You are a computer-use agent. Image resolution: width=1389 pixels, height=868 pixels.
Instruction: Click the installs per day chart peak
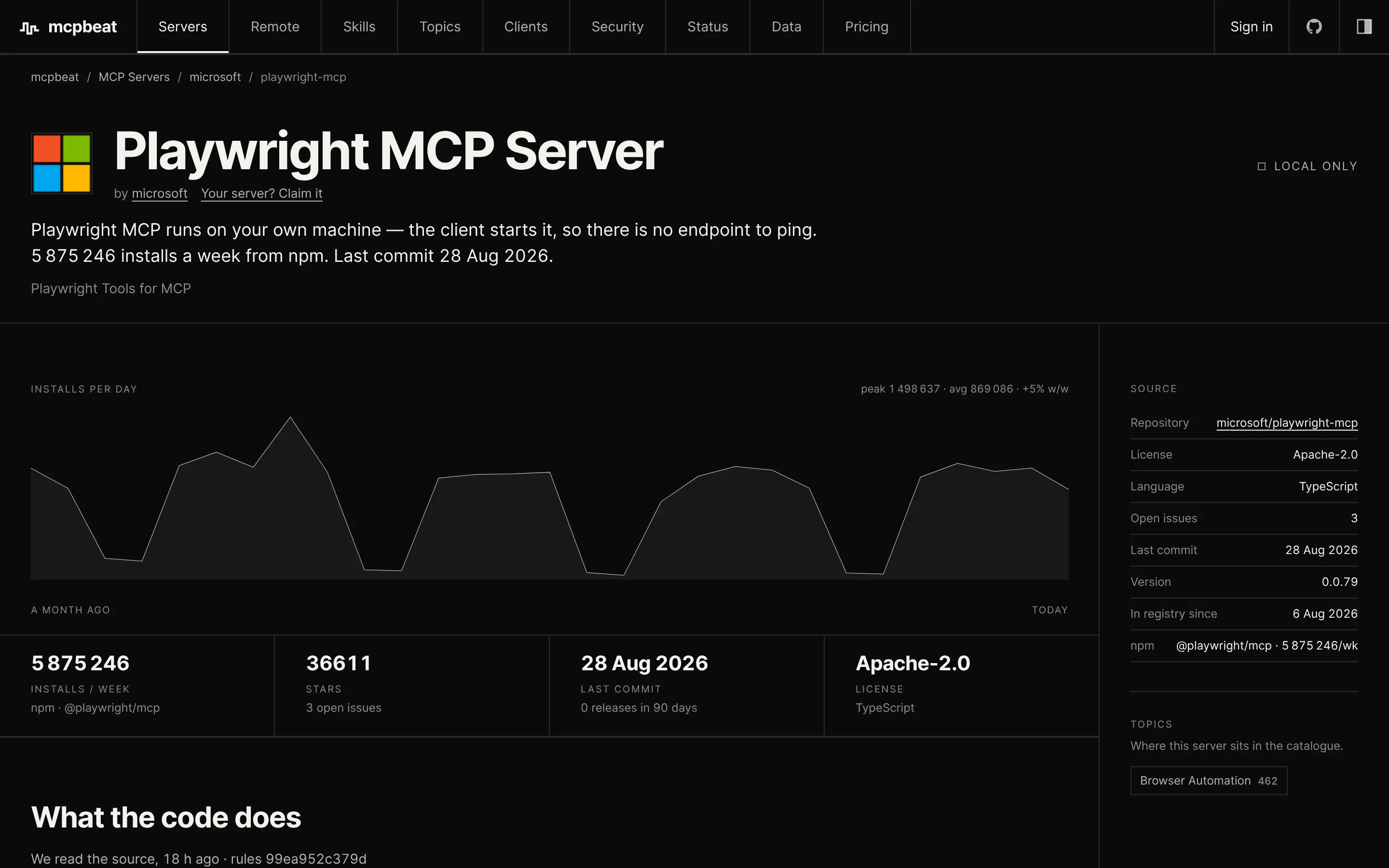(290, 417)
